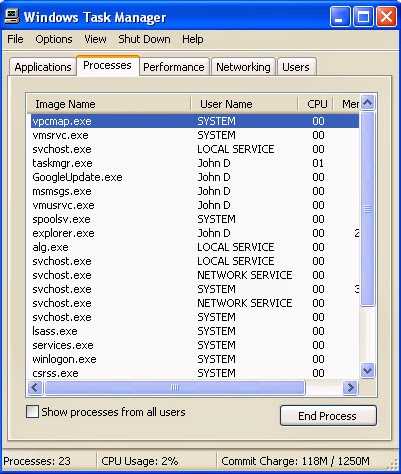The height and width of the screenshot is (474, 401).
Task: Click the list's scroll up arrow
Action: [x=367, y=103]
